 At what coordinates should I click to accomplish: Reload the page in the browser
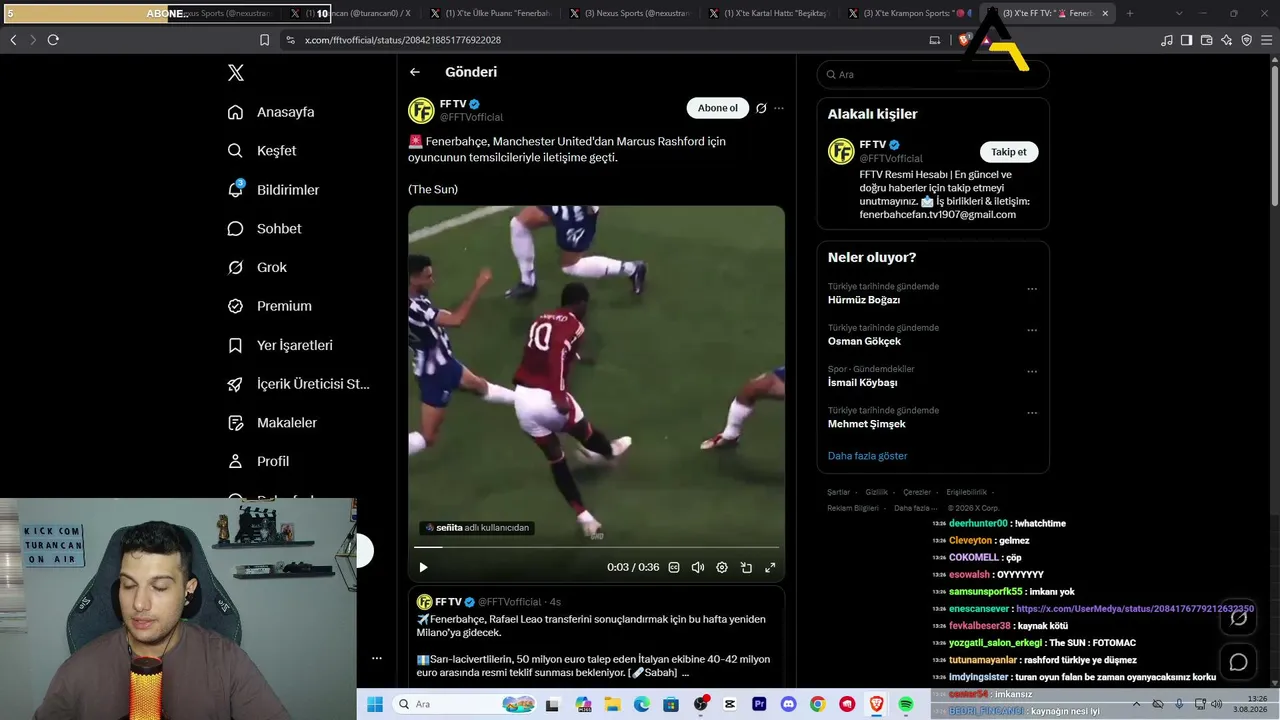[x=53, y=40]
